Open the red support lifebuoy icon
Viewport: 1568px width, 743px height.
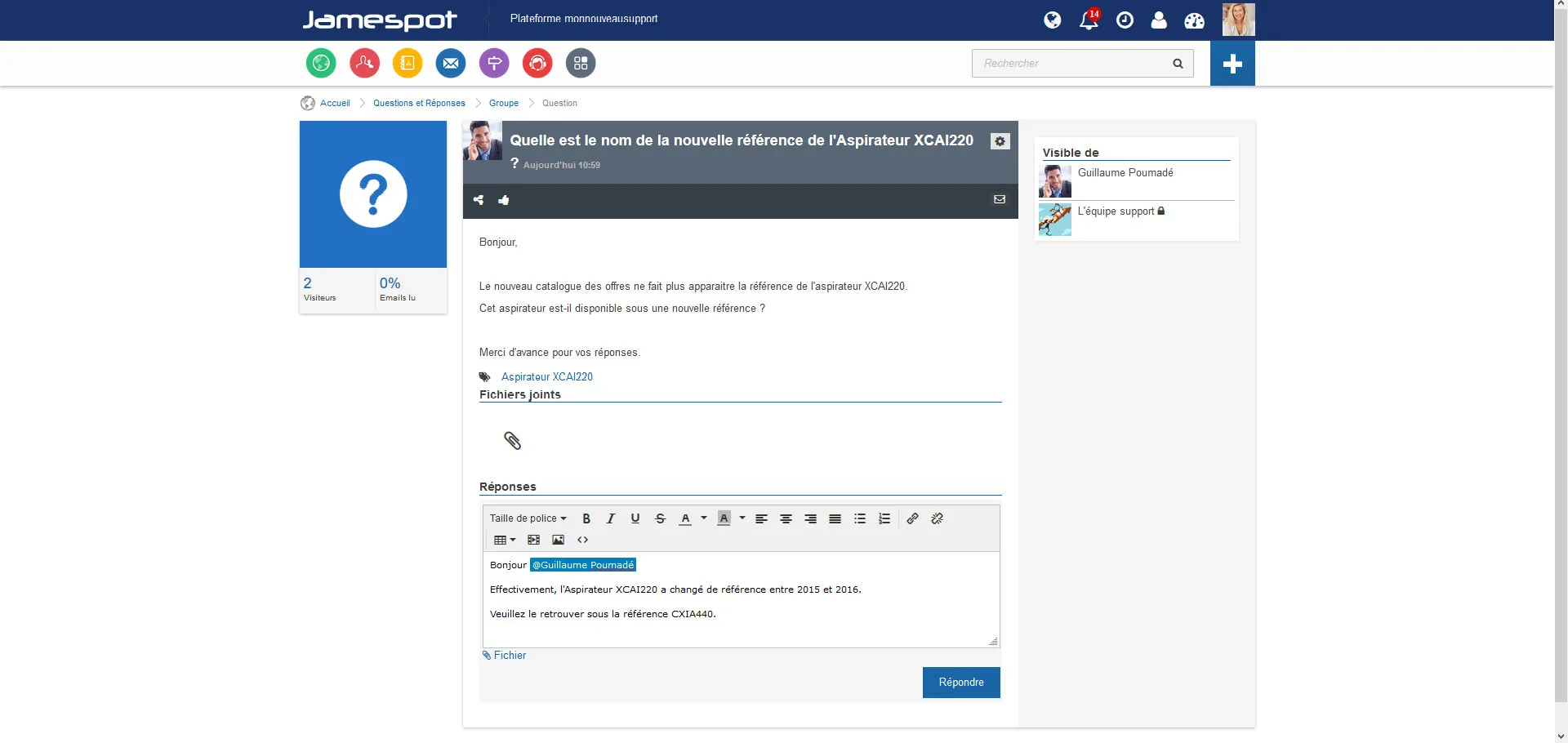click(x=537, y=63)
